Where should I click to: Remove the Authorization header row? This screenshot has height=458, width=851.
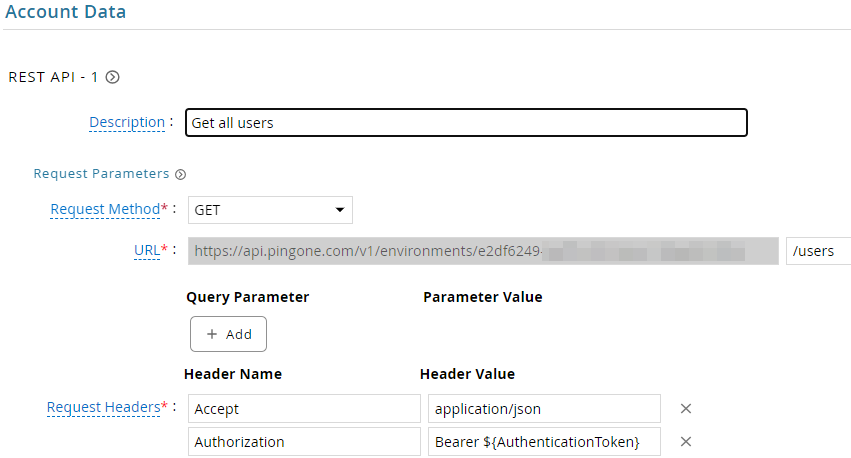(x=686, y=442)
